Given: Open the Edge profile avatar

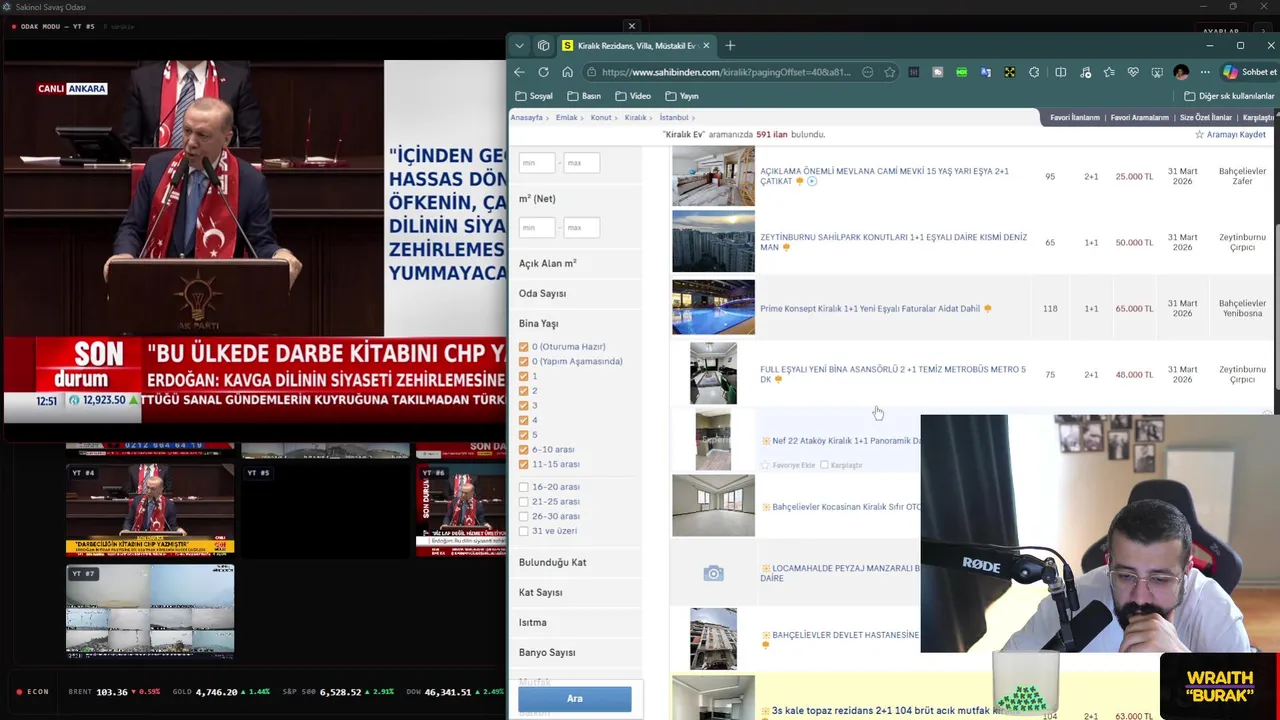Looking at the screenshot, I should [x=1181, y=72].
